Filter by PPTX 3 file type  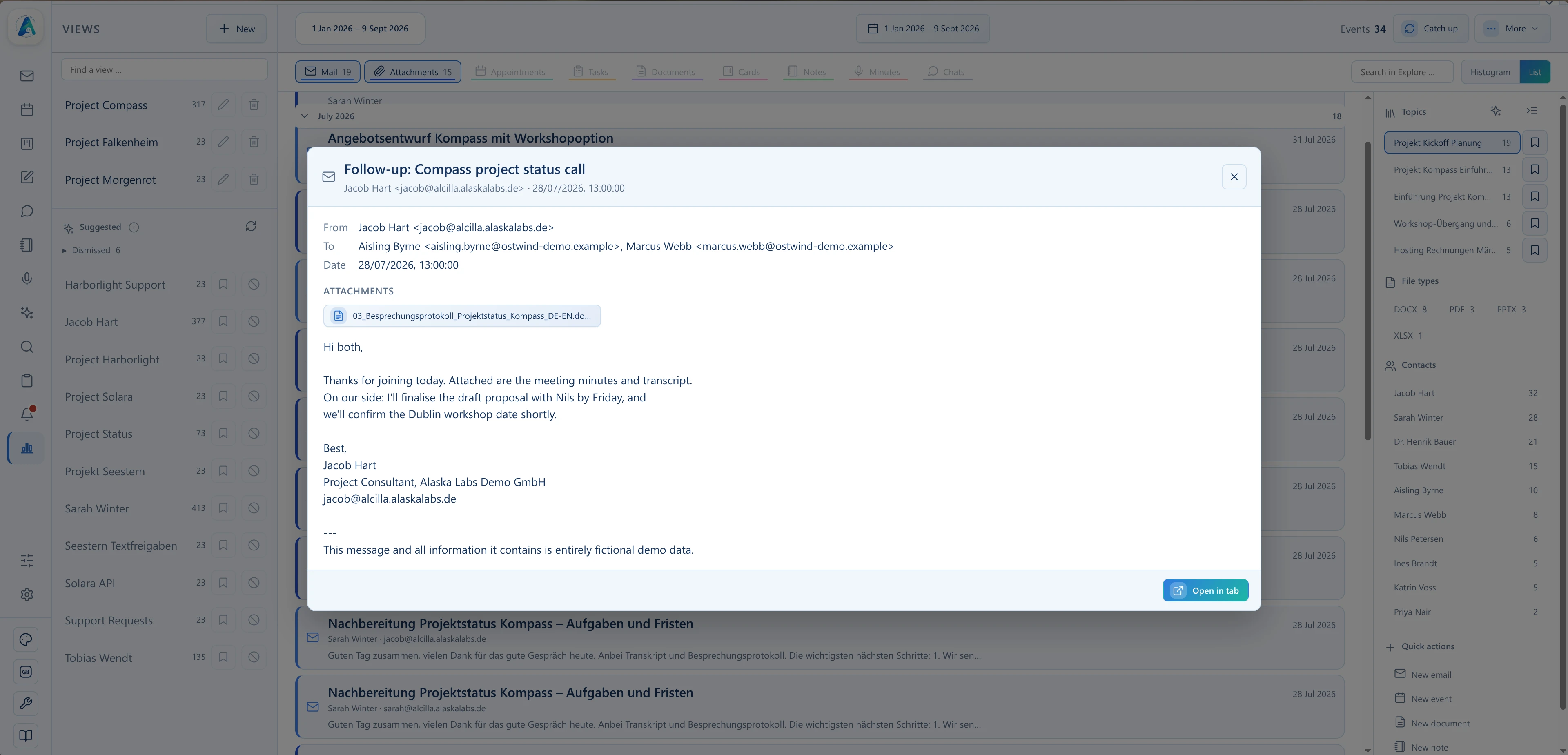pyautogui.click(x=1511, y=309)
